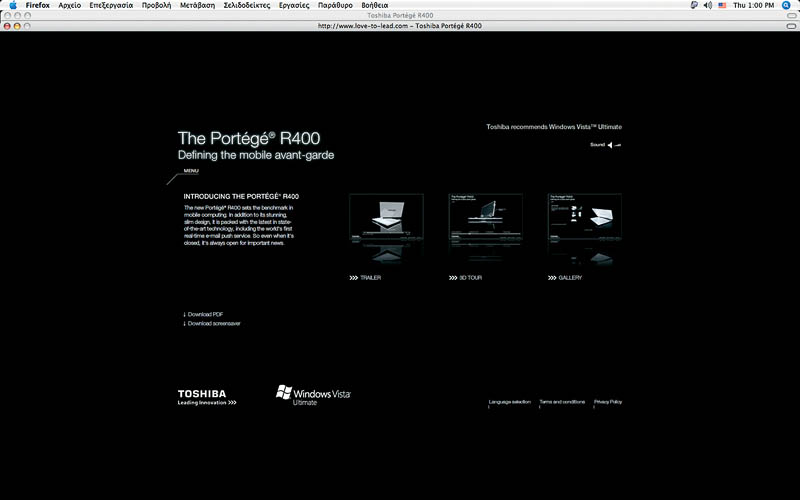
Task: Click Download screensaver link
Action: click(214, 323)
